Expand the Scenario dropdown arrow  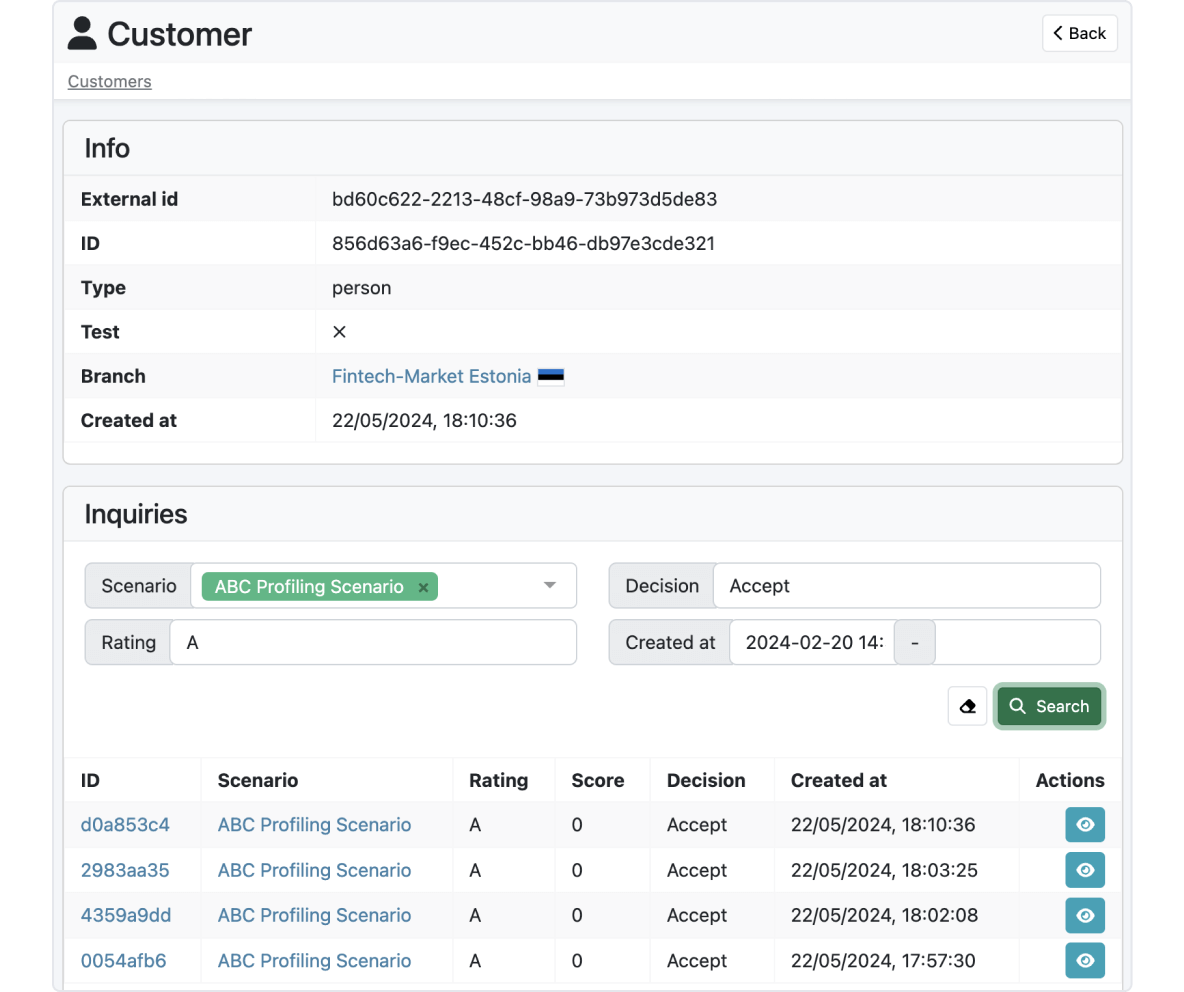(x=550, y=586)
